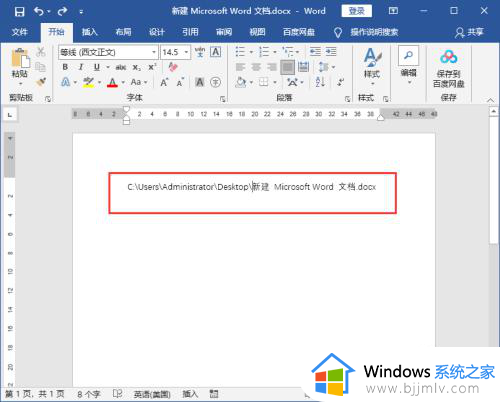Switch to the 插入 Insert tab
Viewport: 500px width, 402px height.
pyautogui.click(x=90, y=32)
